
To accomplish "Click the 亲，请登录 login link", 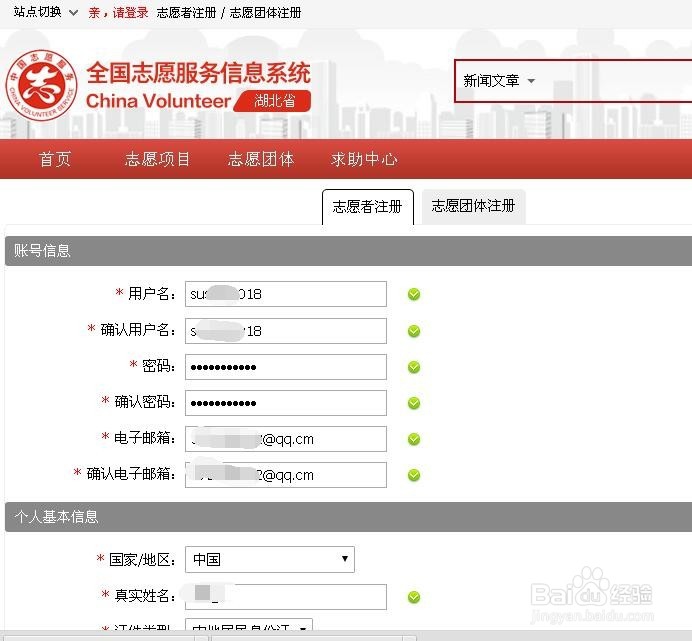I will 118,12.
